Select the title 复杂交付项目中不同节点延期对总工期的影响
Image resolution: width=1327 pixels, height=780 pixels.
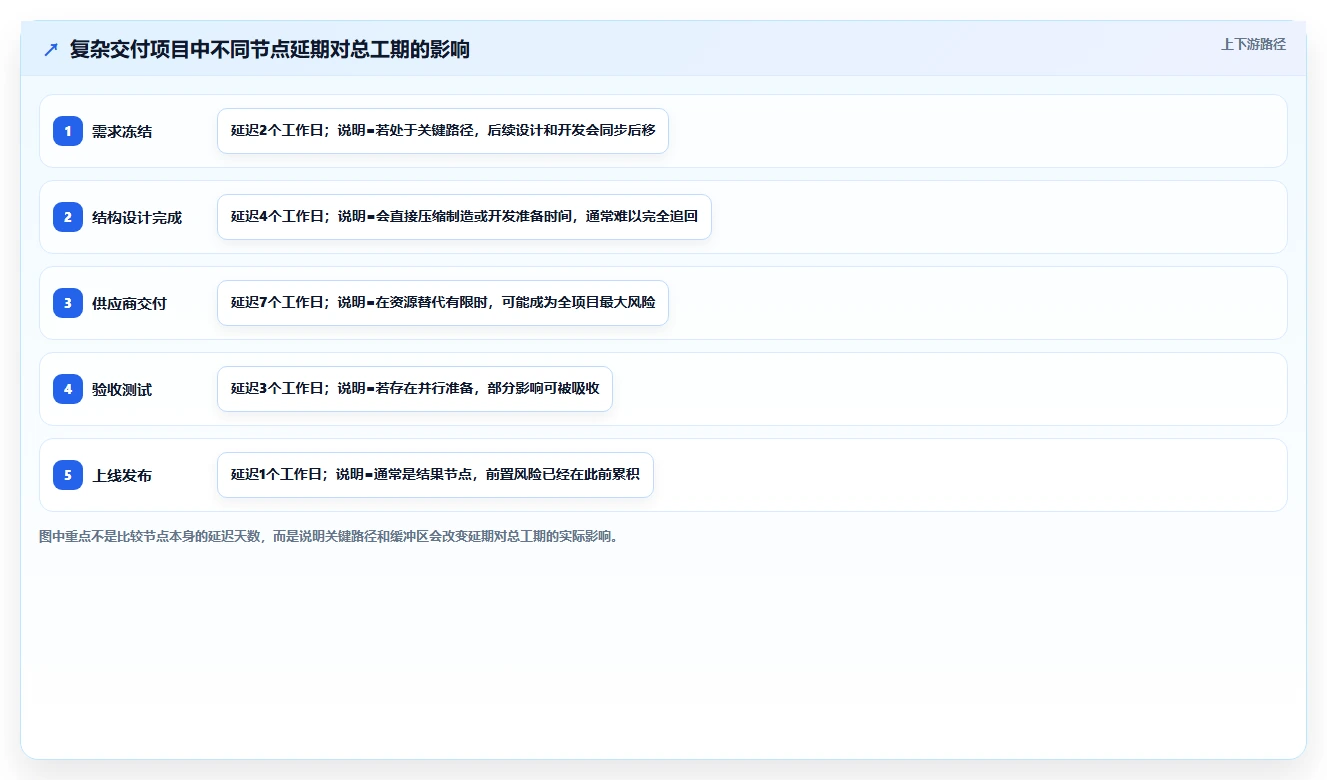[x=269, y=50]
